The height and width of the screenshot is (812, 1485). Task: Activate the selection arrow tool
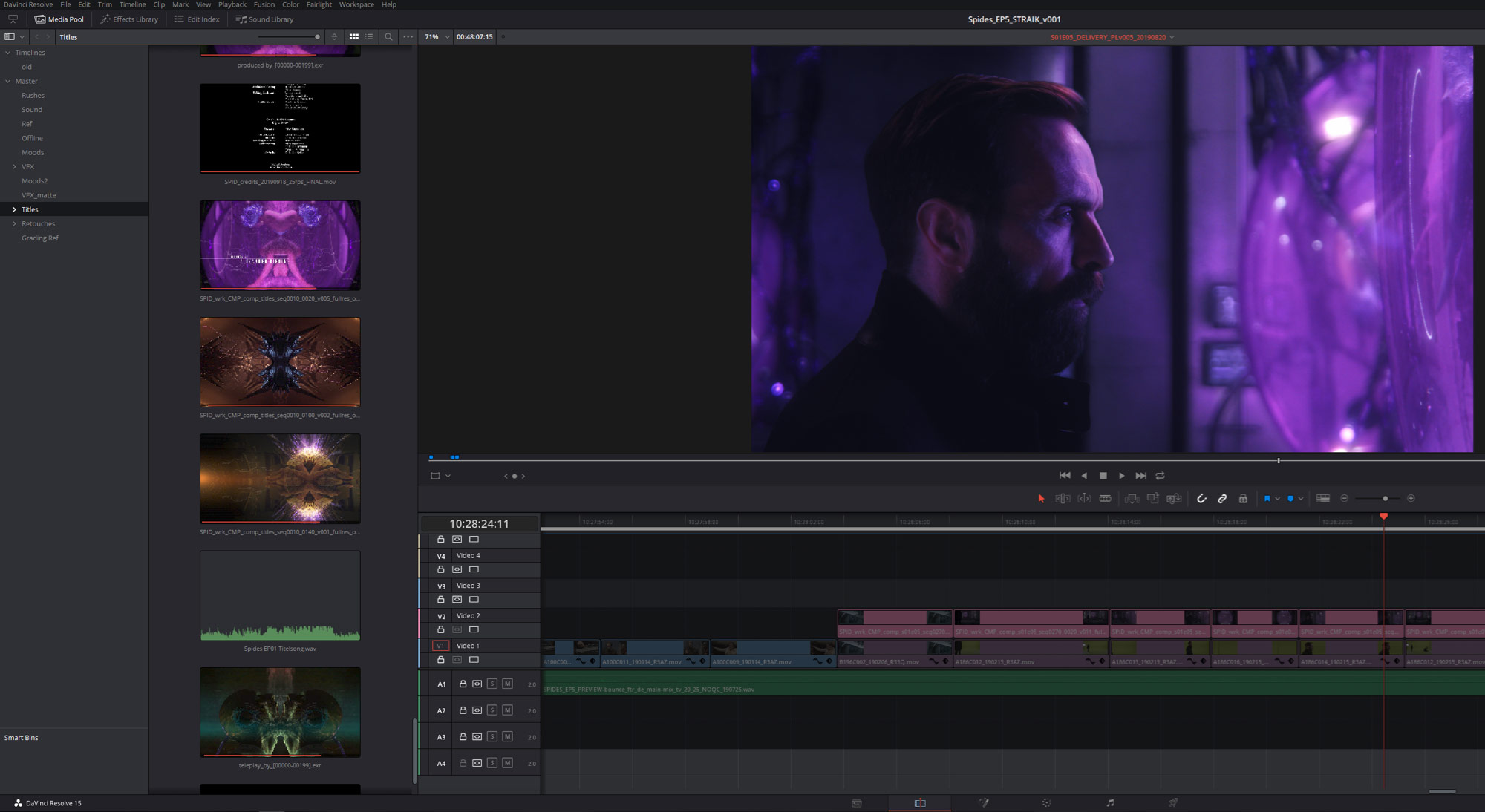click(x=1041, y=499)
